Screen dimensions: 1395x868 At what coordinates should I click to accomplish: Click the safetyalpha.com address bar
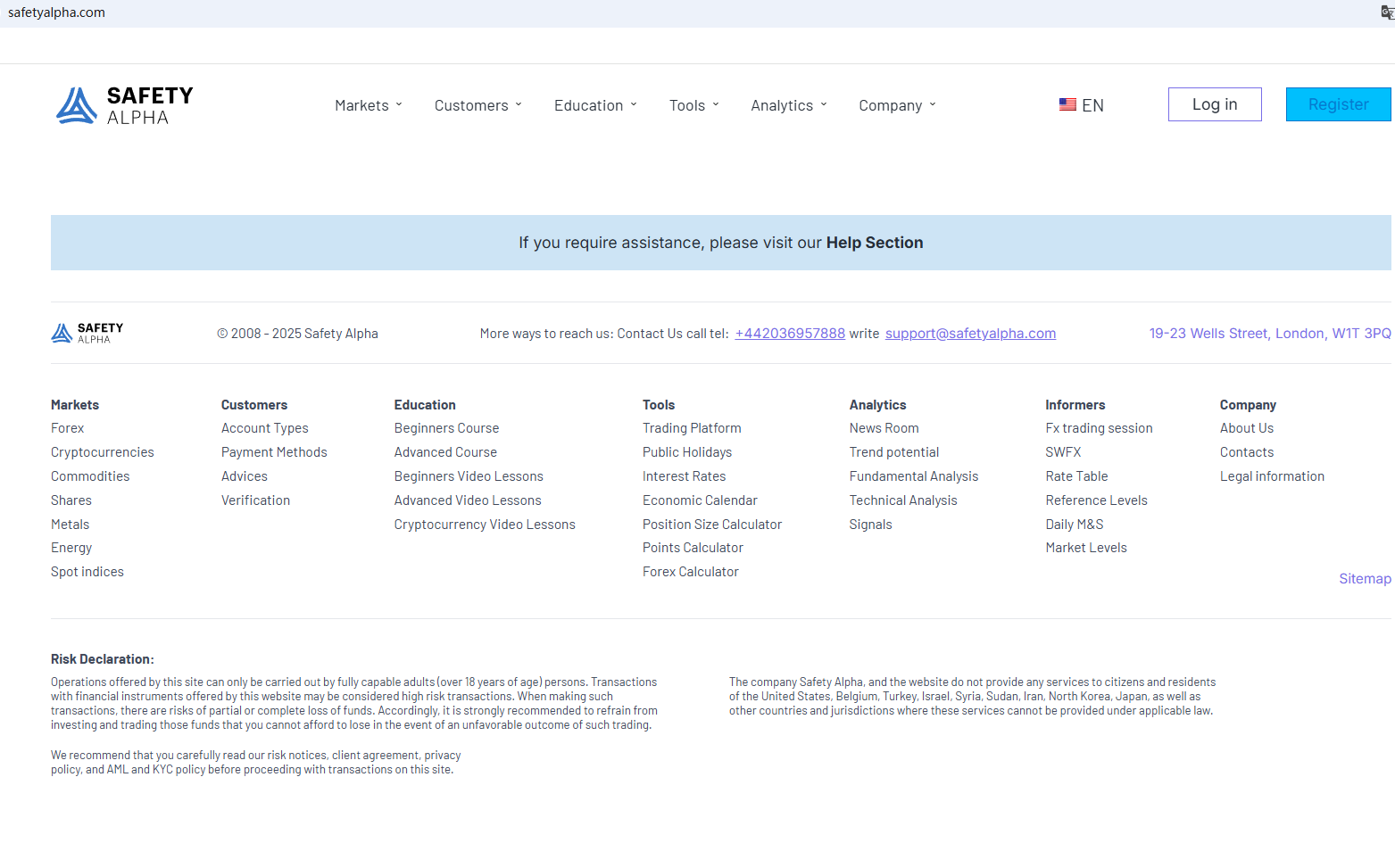point(57,12)
